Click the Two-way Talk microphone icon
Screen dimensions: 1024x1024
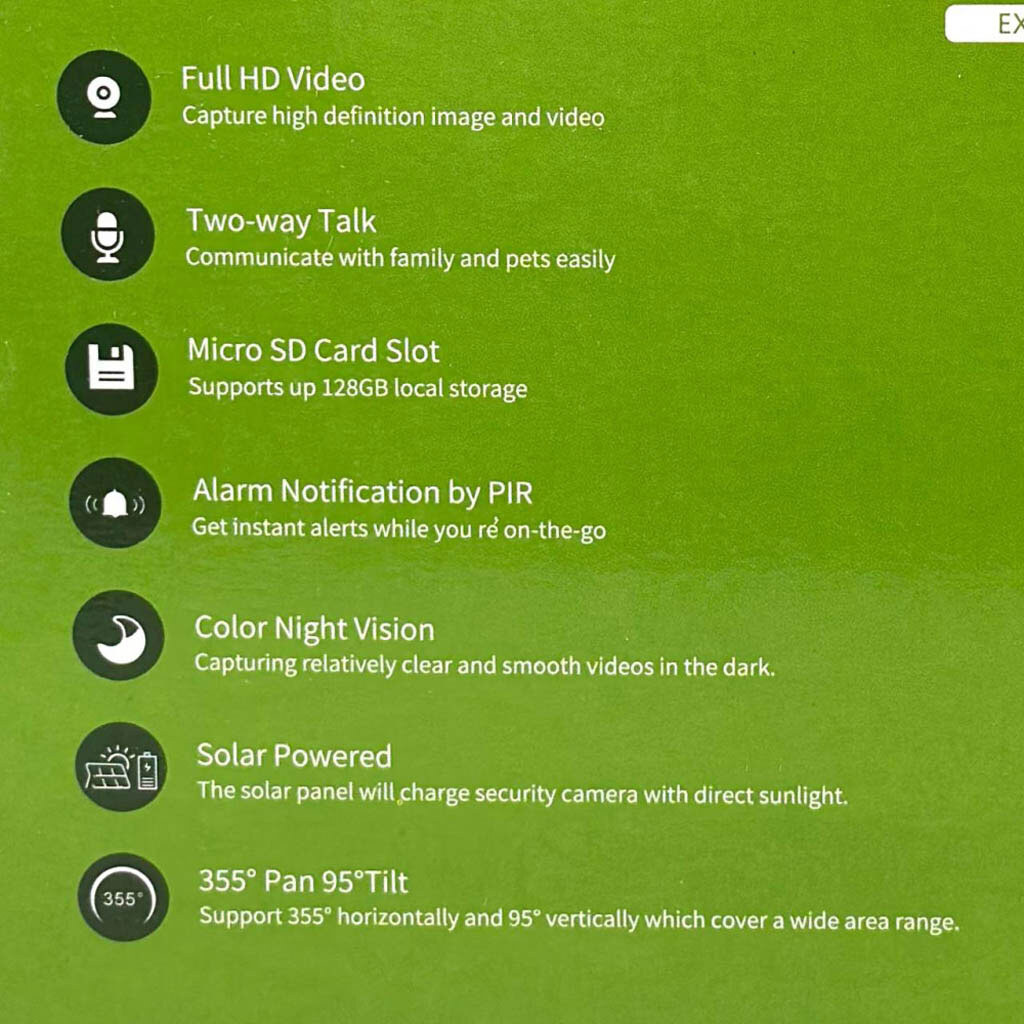(108, 234)
